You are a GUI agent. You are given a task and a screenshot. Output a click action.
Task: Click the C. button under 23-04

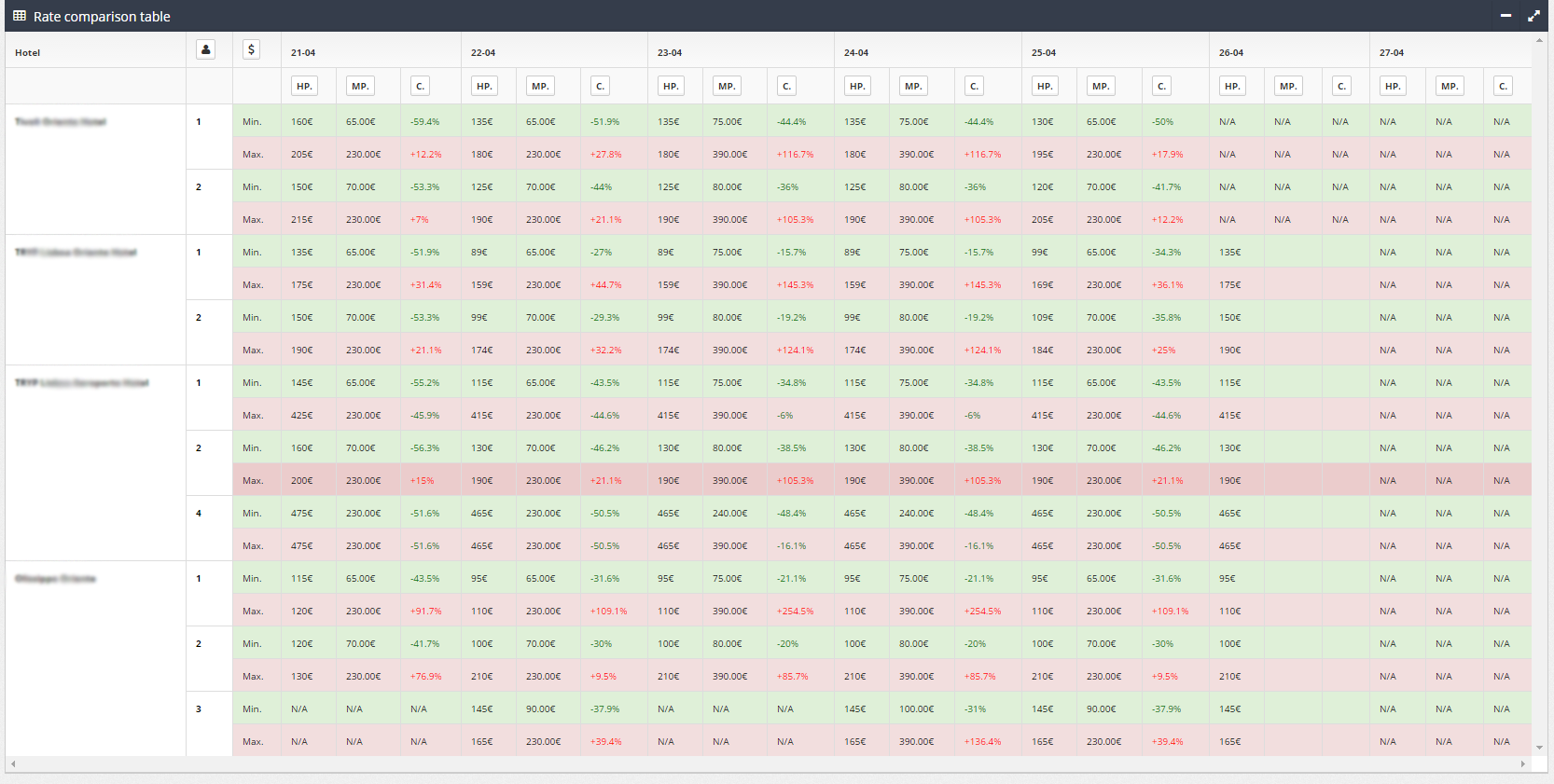coord(786,86)
